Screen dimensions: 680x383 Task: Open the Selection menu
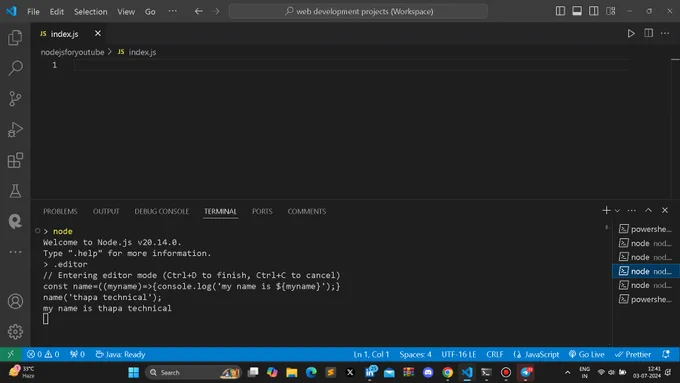tap(90, 12)
